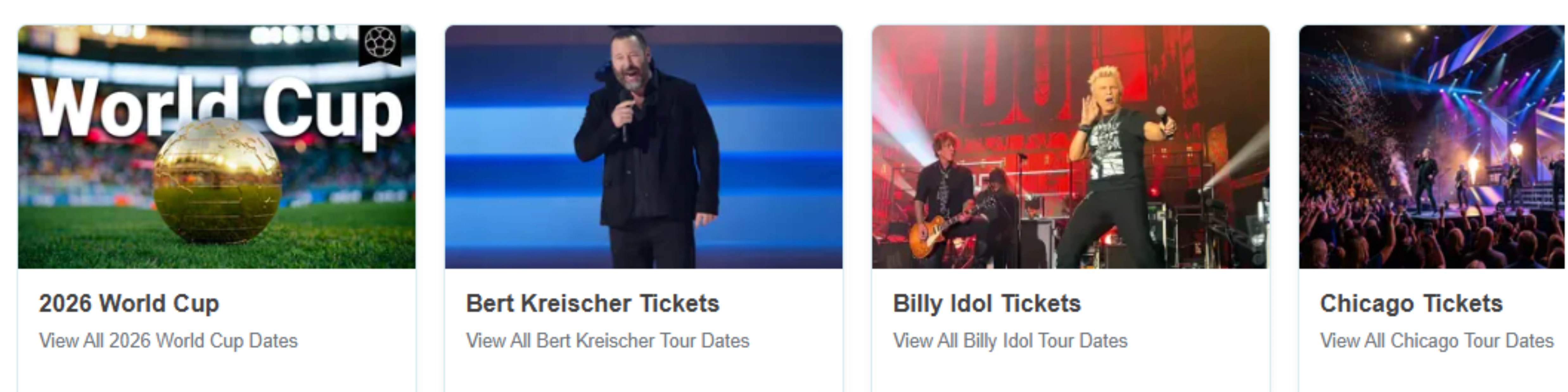Select the Chicago Tickets heading link
1568x392 pixels.
[x=1410, y=303]
